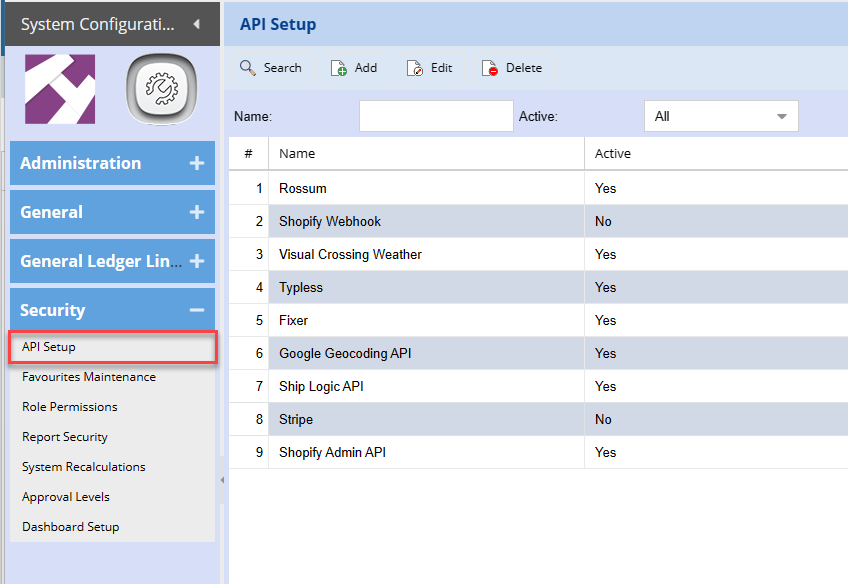Collapse the Security section
This screenshot has height=584, width=848.
point(196,310)
